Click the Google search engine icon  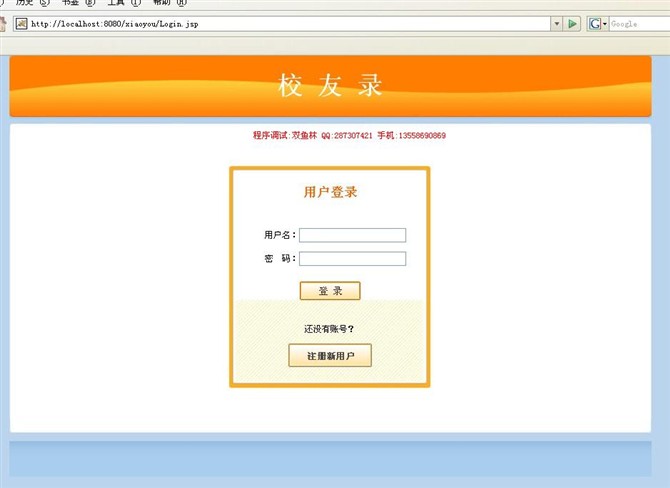595,23
